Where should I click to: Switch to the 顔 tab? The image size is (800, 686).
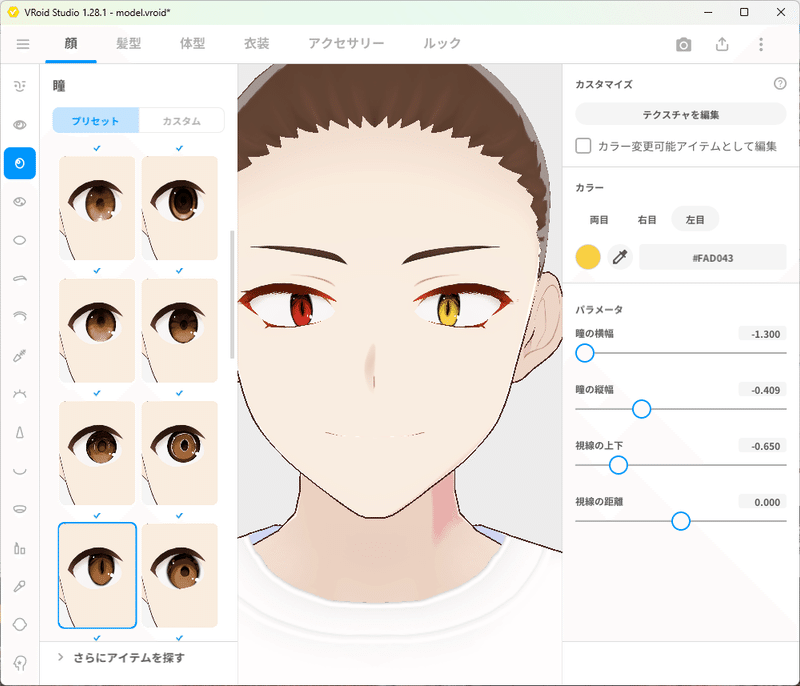pyautogui.click(x=71, y=44)
